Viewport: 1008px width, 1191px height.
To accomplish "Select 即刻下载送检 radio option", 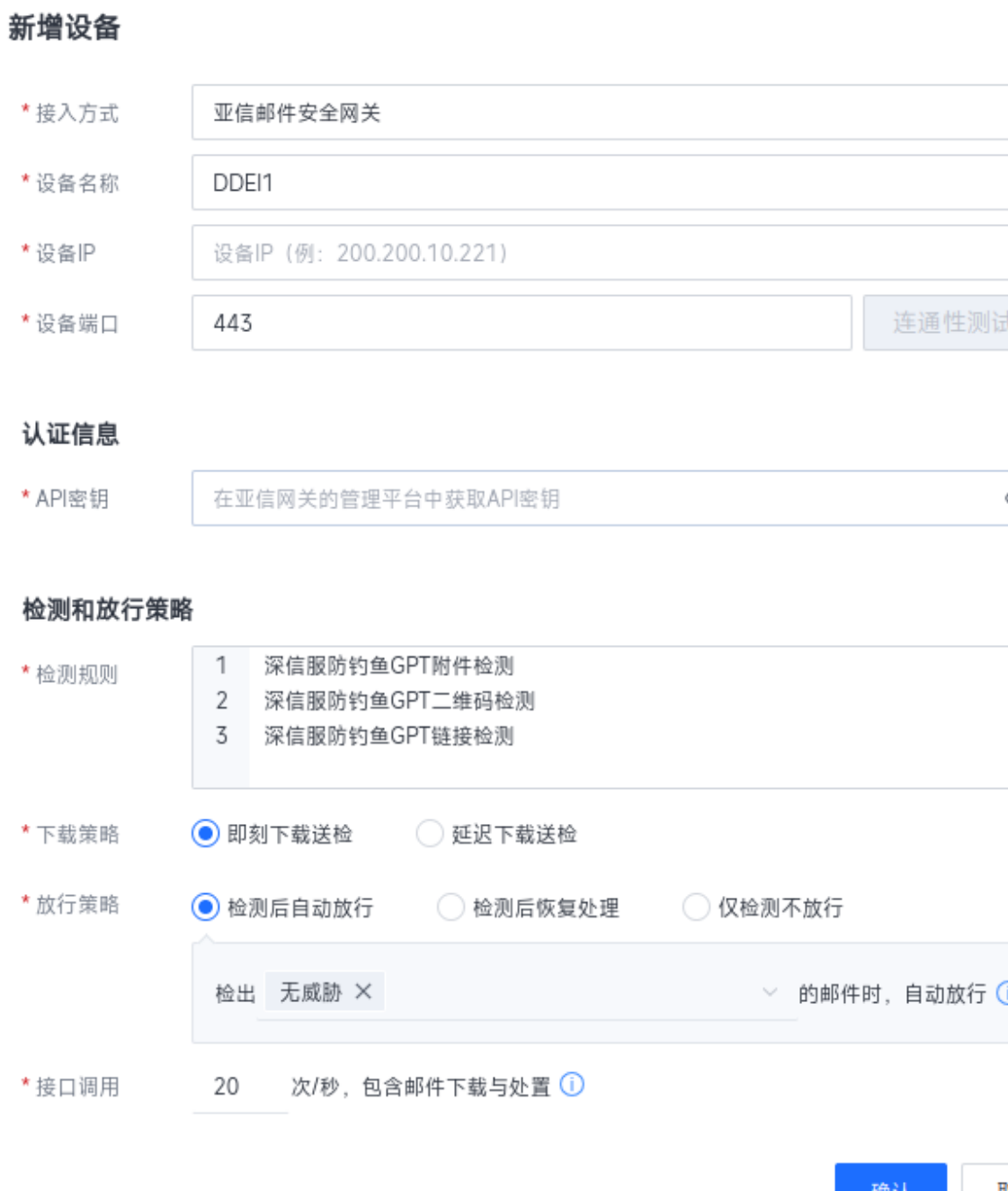I will 206,834.
